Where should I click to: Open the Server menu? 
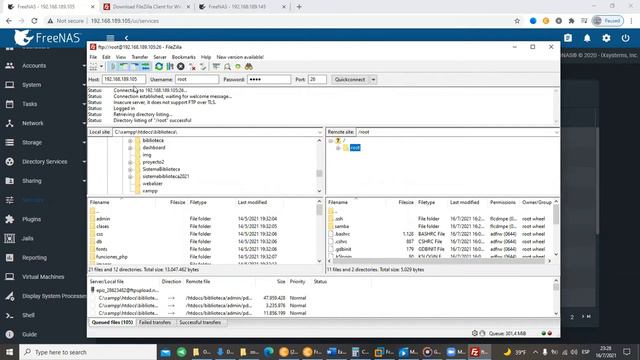pos(160,57)
